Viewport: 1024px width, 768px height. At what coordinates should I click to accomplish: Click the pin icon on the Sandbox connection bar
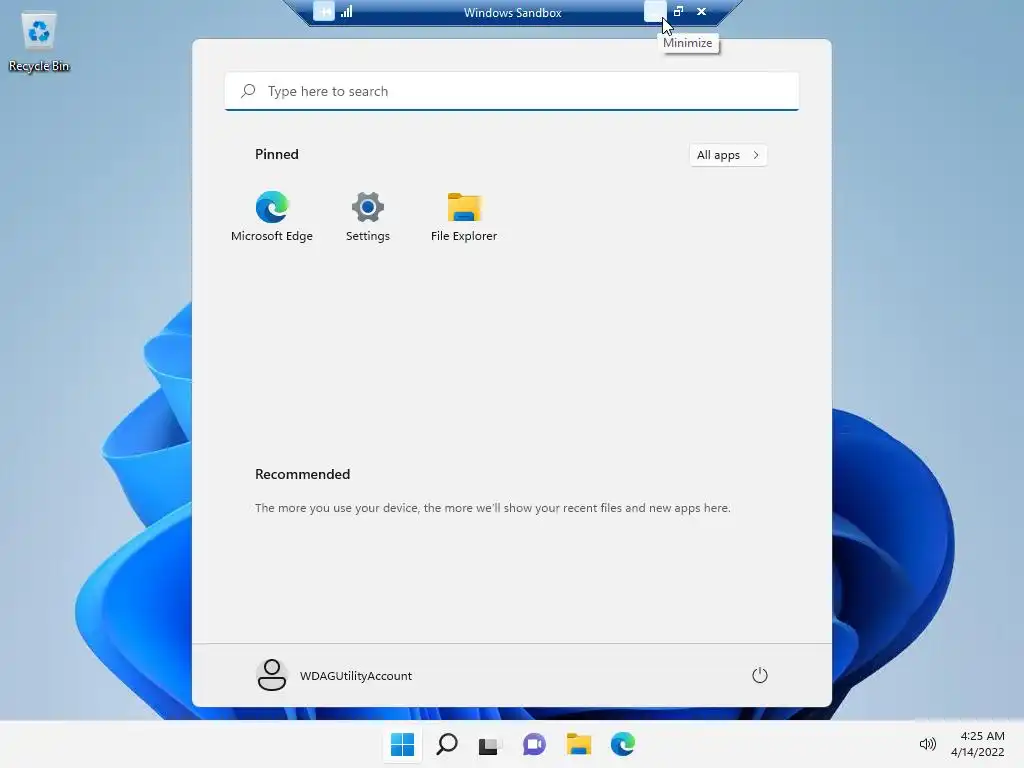(x=324, y=12)
